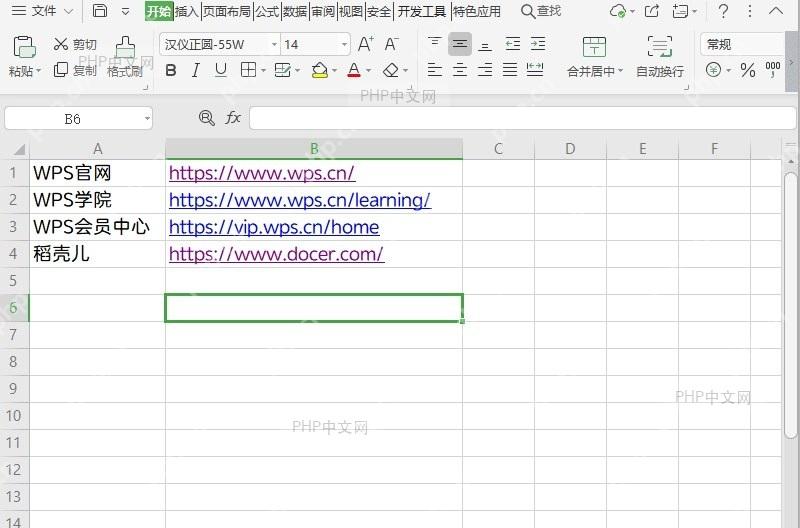
Task: Expand the quick access toolbar dropdown arrow
Action: coord(126,11)
